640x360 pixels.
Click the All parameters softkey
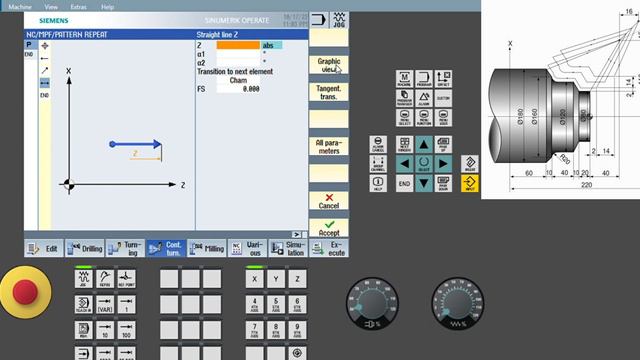click(x=329, y=147)
